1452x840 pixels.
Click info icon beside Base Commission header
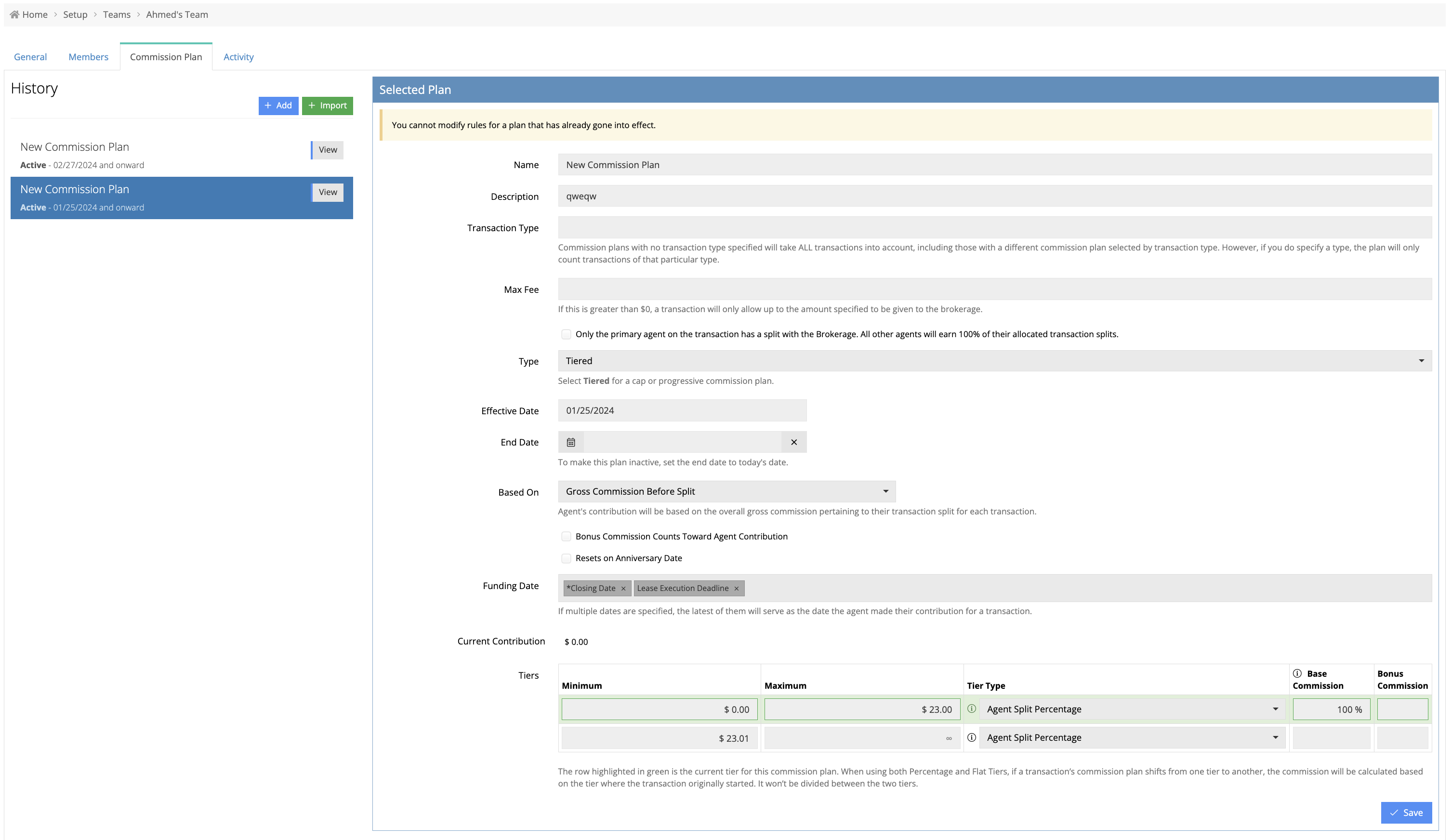click(1297, 673)
